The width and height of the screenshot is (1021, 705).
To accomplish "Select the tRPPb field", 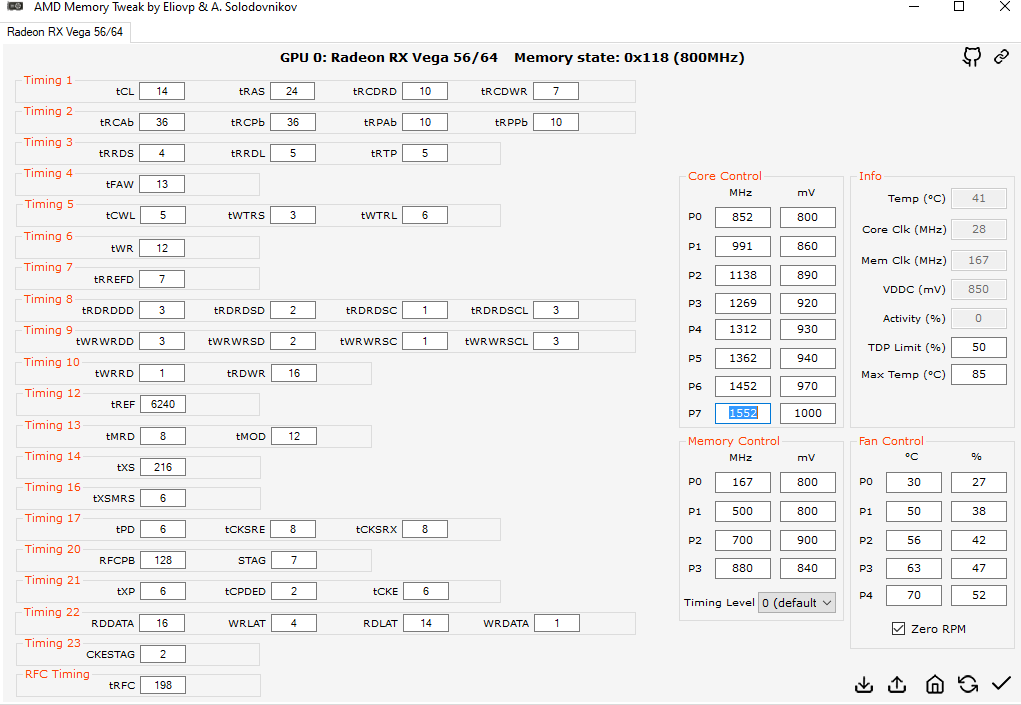I will 555,122.
